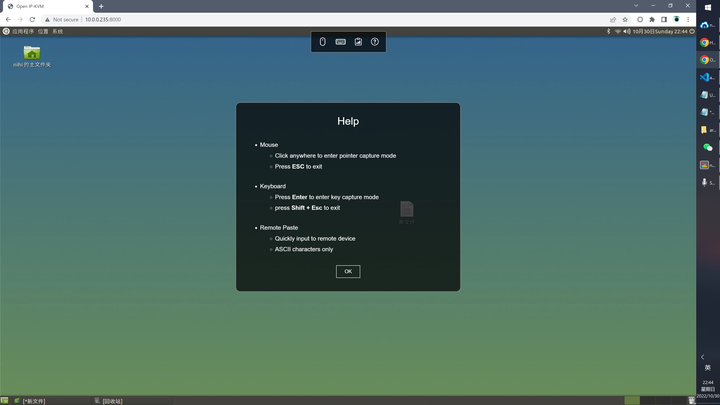Click the remote desktop distro logo icon
Image resolution: width=720 pixels, height=405 pixels.
pyautogui.click(x=6, y=32)
